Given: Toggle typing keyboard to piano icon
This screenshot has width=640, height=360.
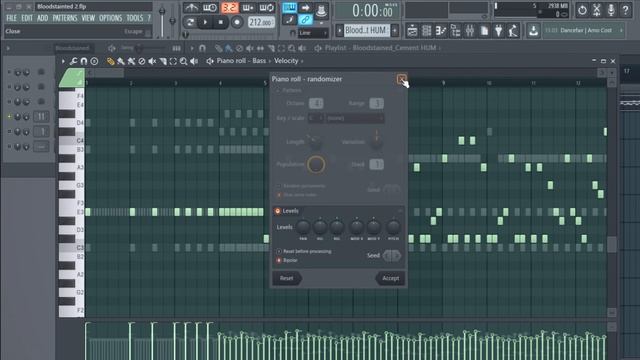Looking at the screenshot, I should click(289, 7).
